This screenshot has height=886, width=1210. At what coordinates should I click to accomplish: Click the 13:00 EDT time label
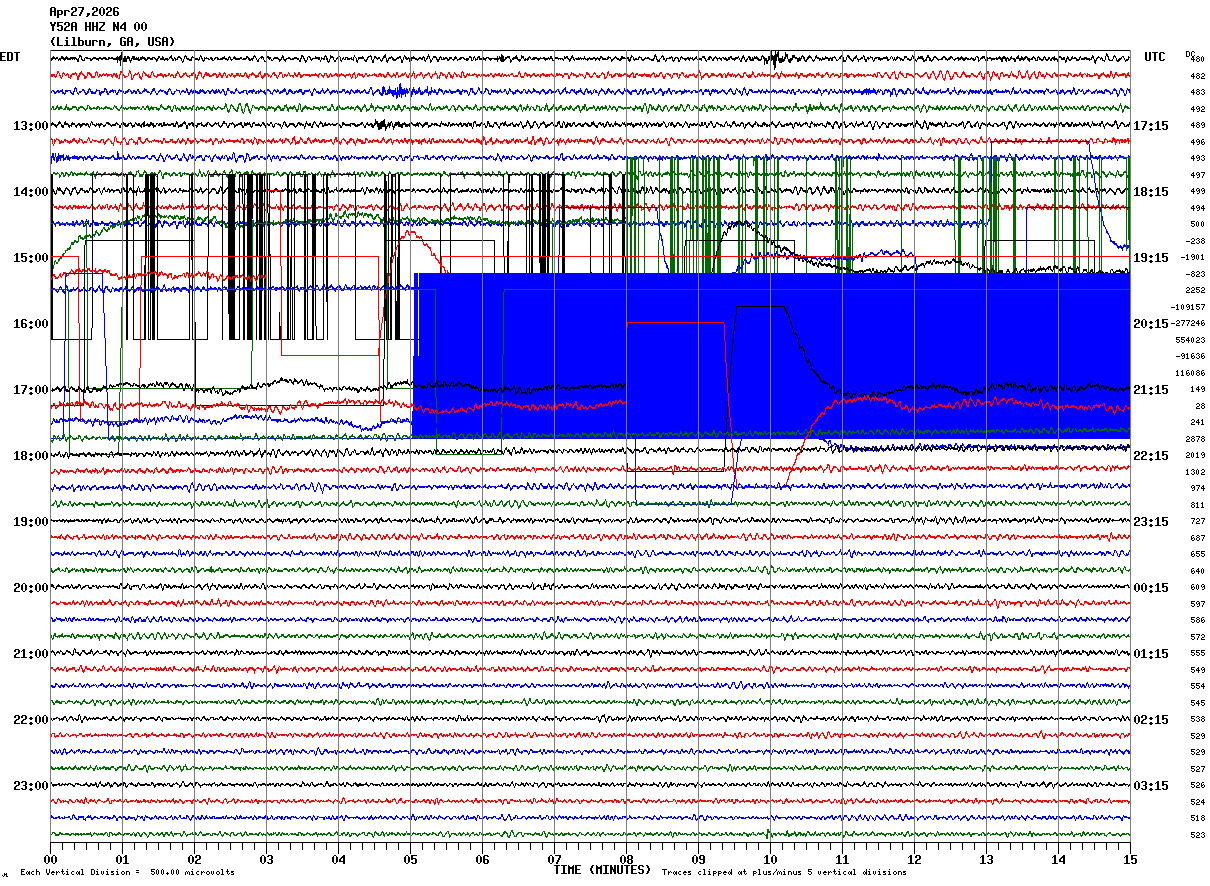[x=30, y=126]
